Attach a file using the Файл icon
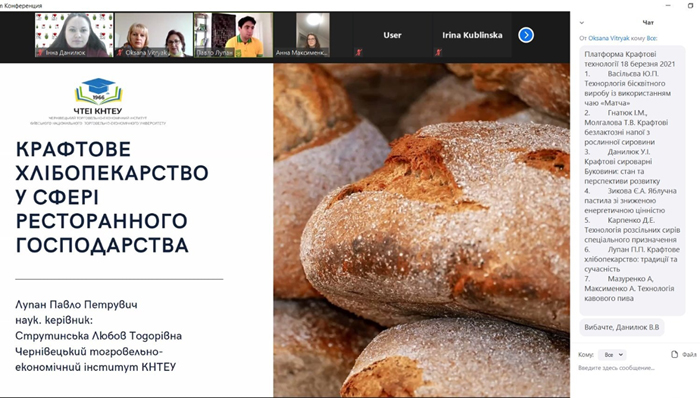Viewport: 700px width, 398px height. coord(683,354)
